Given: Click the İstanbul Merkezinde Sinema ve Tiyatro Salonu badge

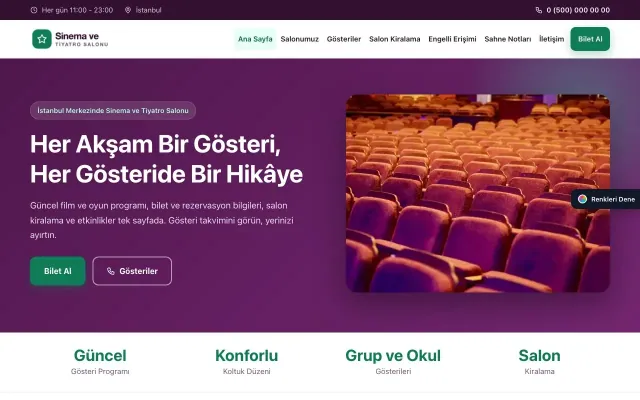Looking at the screenshot, I should coord(113,111).
